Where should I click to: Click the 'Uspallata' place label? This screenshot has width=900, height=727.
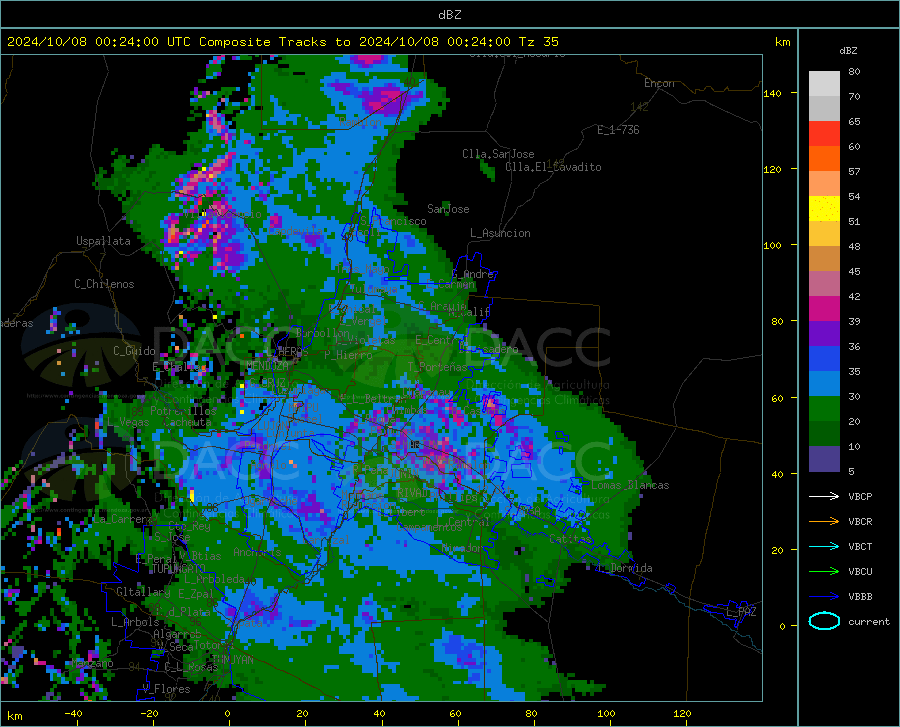tap(103, 241)
